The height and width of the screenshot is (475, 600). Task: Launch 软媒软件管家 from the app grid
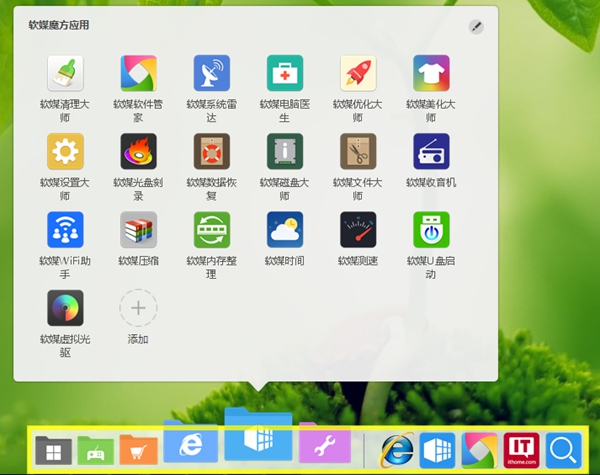138,73
